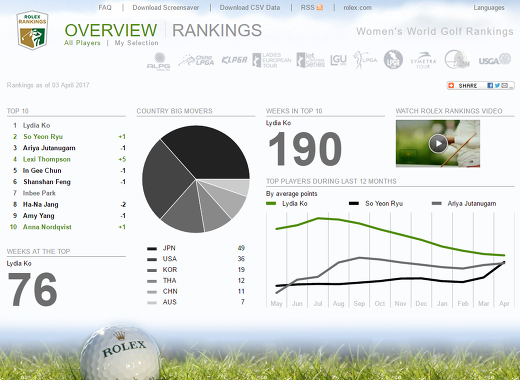
Task: Open the LPGA golfer logo
Action: (x=365, y=60)
